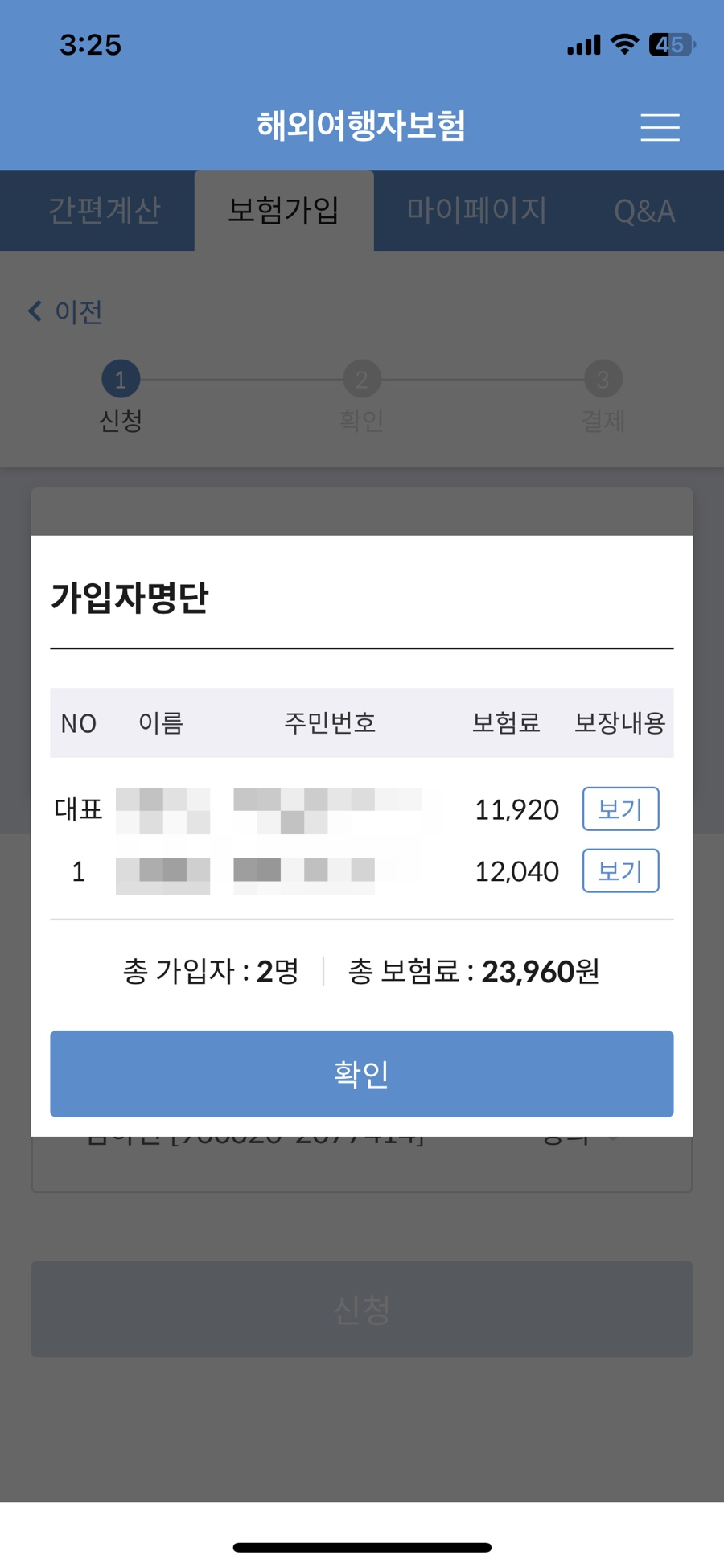Viewport: 724px width, 1568px height.
Task: Select step 2 확인 circle
Action: [x=362, y=379]
